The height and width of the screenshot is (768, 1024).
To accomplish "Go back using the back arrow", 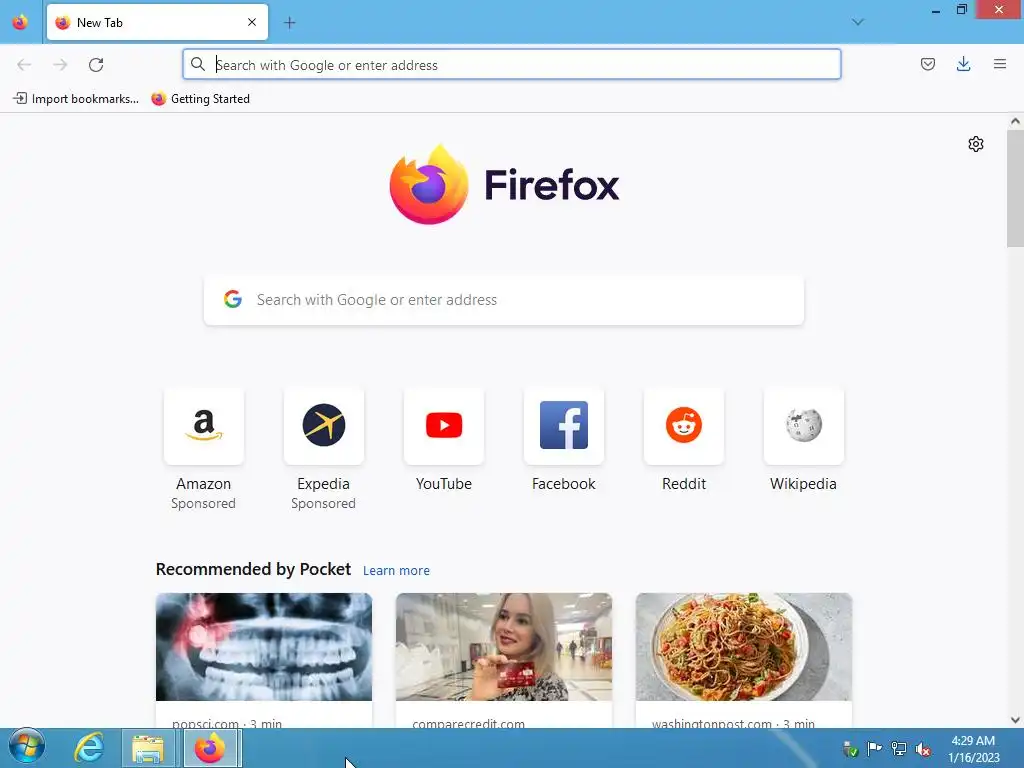I will 24,65.
